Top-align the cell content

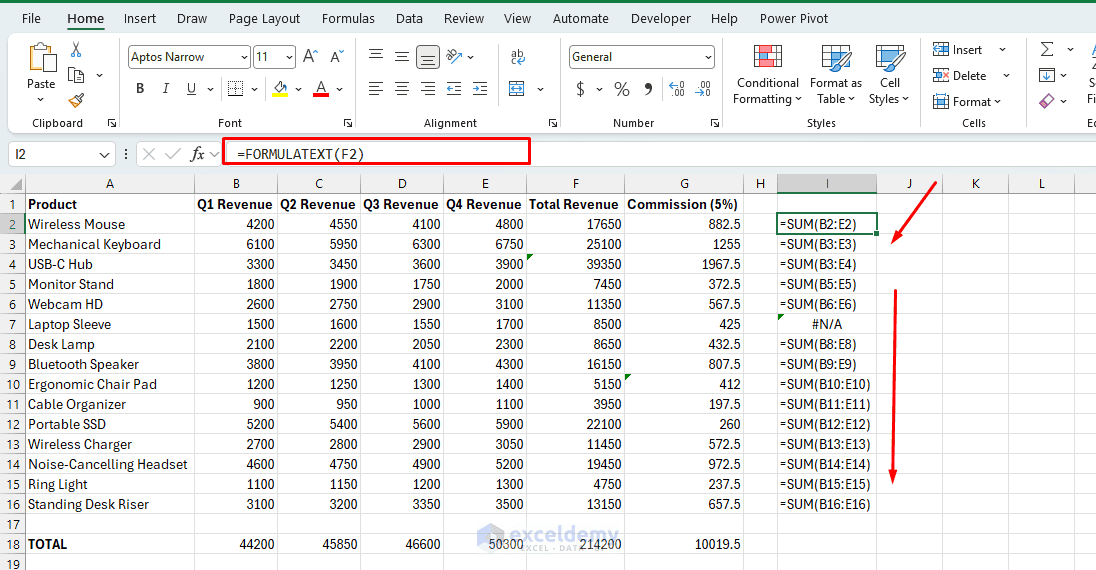coord(376,56)
